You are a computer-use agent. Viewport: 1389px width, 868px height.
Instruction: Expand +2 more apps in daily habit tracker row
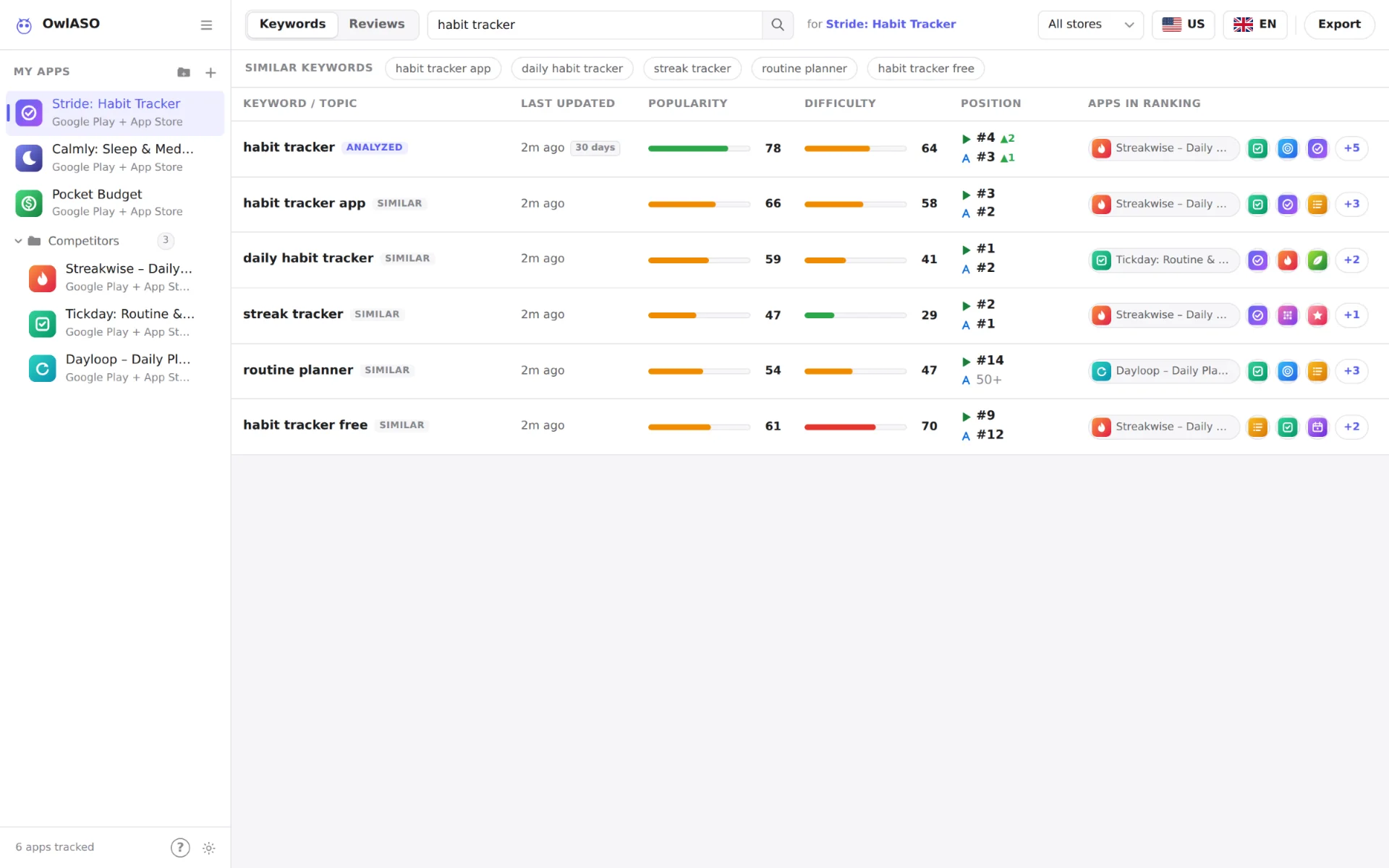point(1351,260)
